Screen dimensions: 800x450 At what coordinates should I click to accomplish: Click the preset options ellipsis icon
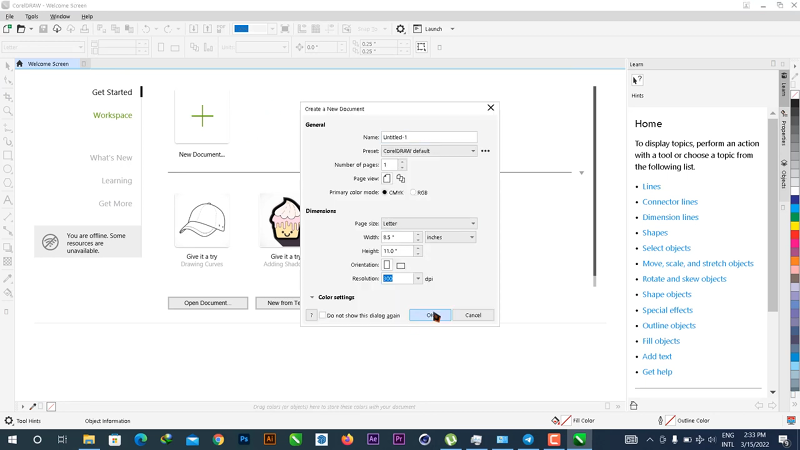[485, 151]
